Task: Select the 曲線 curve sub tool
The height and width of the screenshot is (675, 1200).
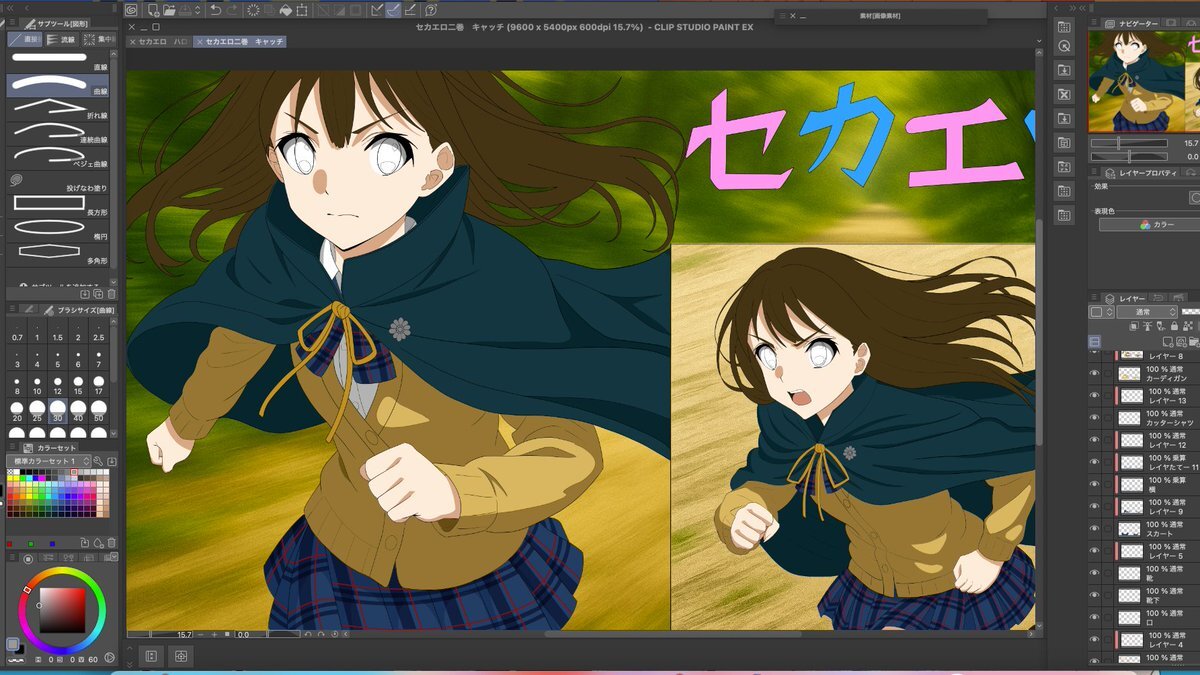Action: [60, 85]
